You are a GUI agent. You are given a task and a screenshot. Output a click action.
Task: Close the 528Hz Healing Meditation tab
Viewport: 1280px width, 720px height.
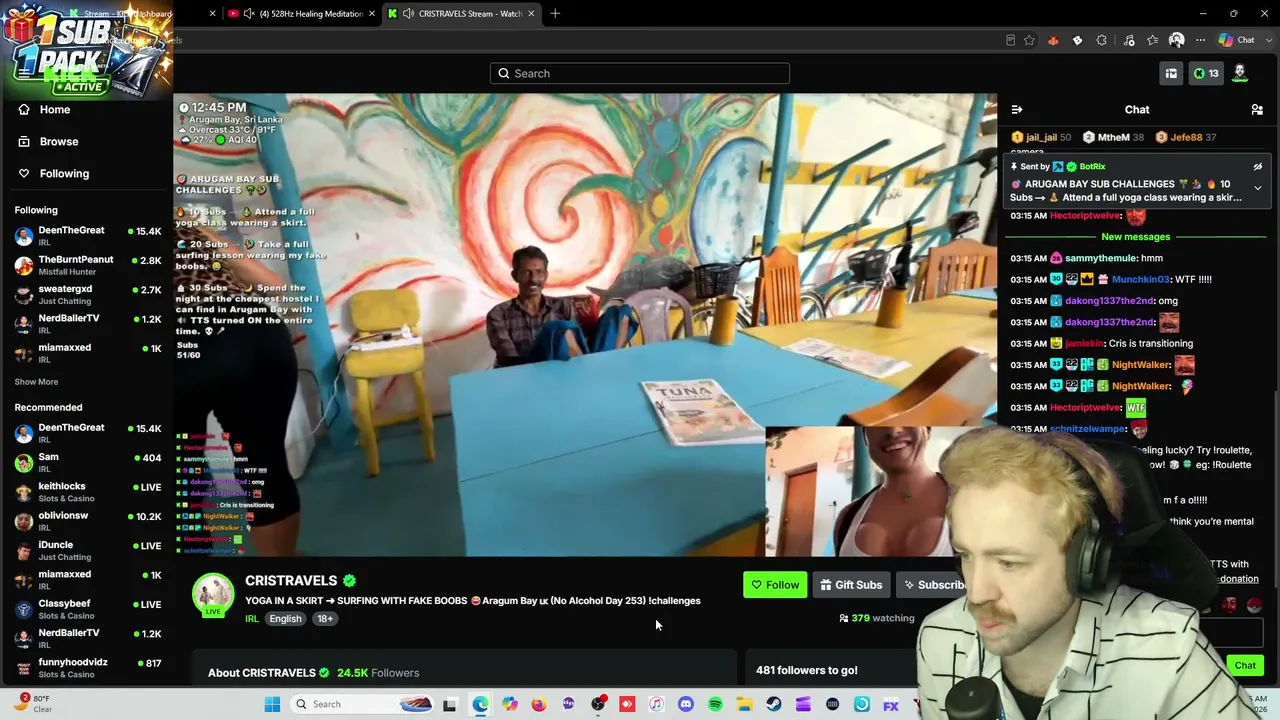[x=371, y=14]
